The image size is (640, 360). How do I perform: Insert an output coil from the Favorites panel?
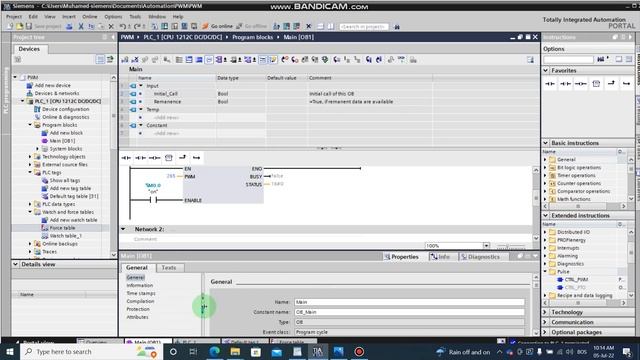[580, 84]
